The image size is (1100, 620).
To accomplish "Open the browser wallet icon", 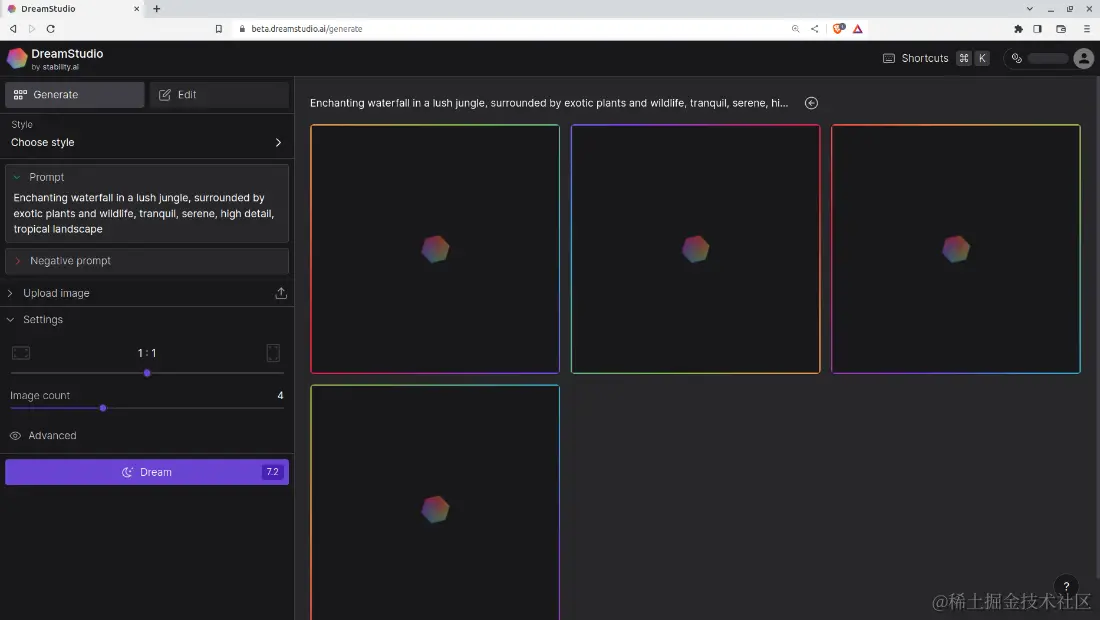I will point(1061,29).
